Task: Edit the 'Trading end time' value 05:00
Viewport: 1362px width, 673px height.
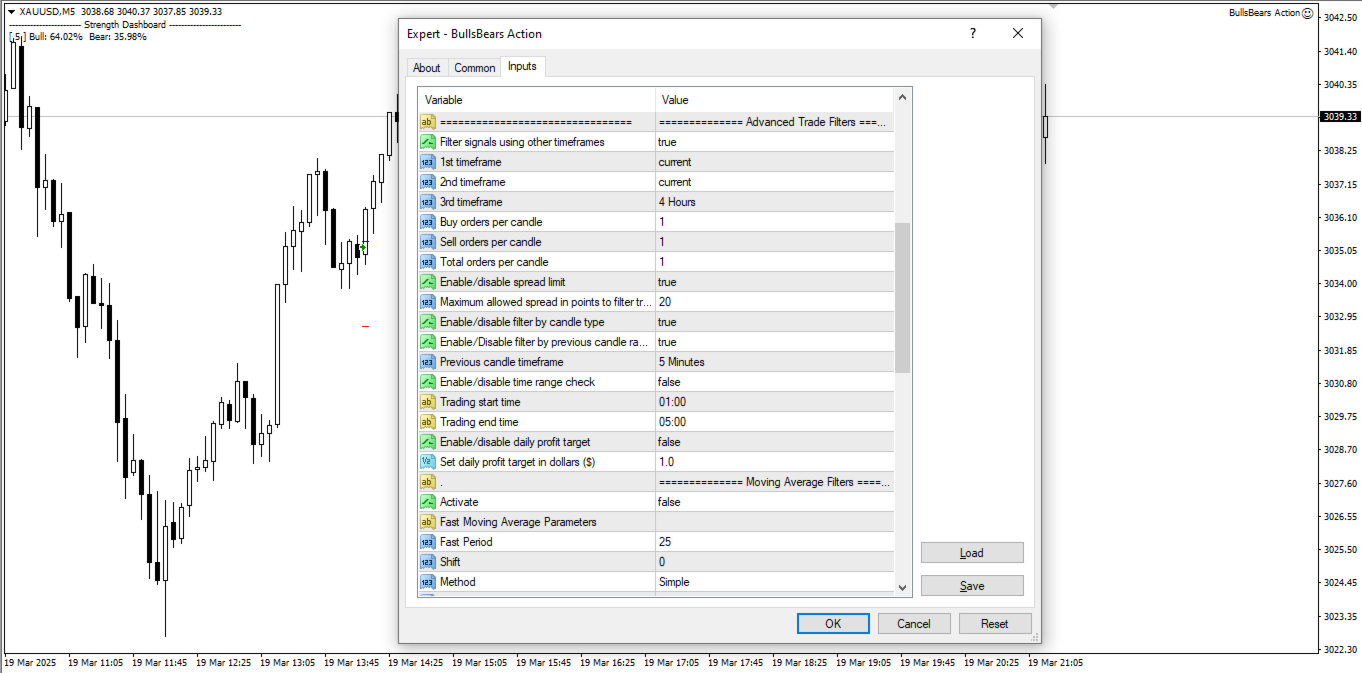Action: [775, 422]
